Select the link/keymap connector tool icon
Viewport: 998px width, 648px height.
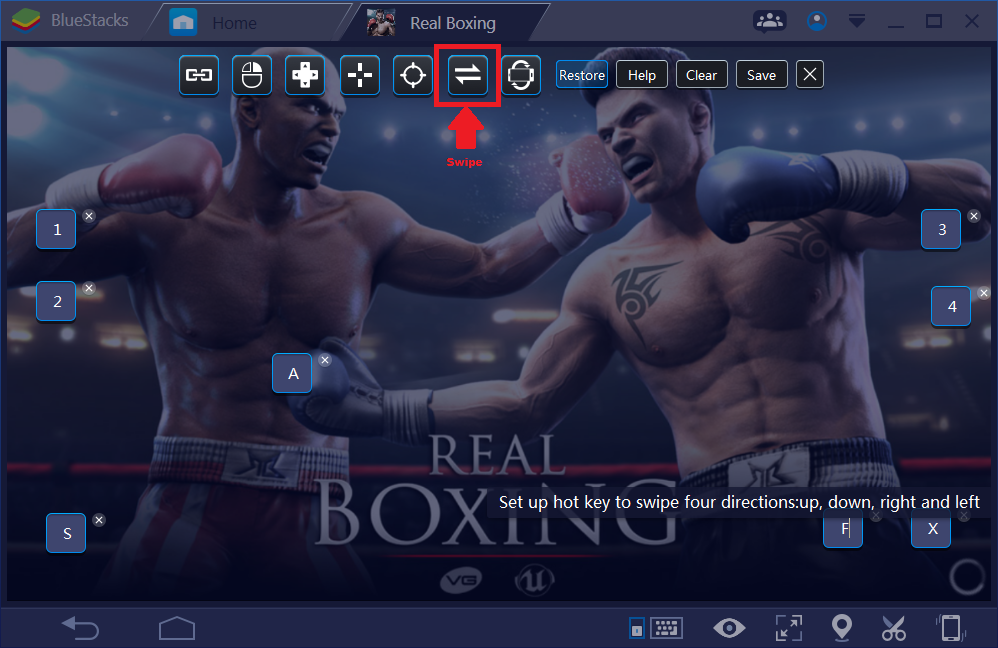(199, 75)
